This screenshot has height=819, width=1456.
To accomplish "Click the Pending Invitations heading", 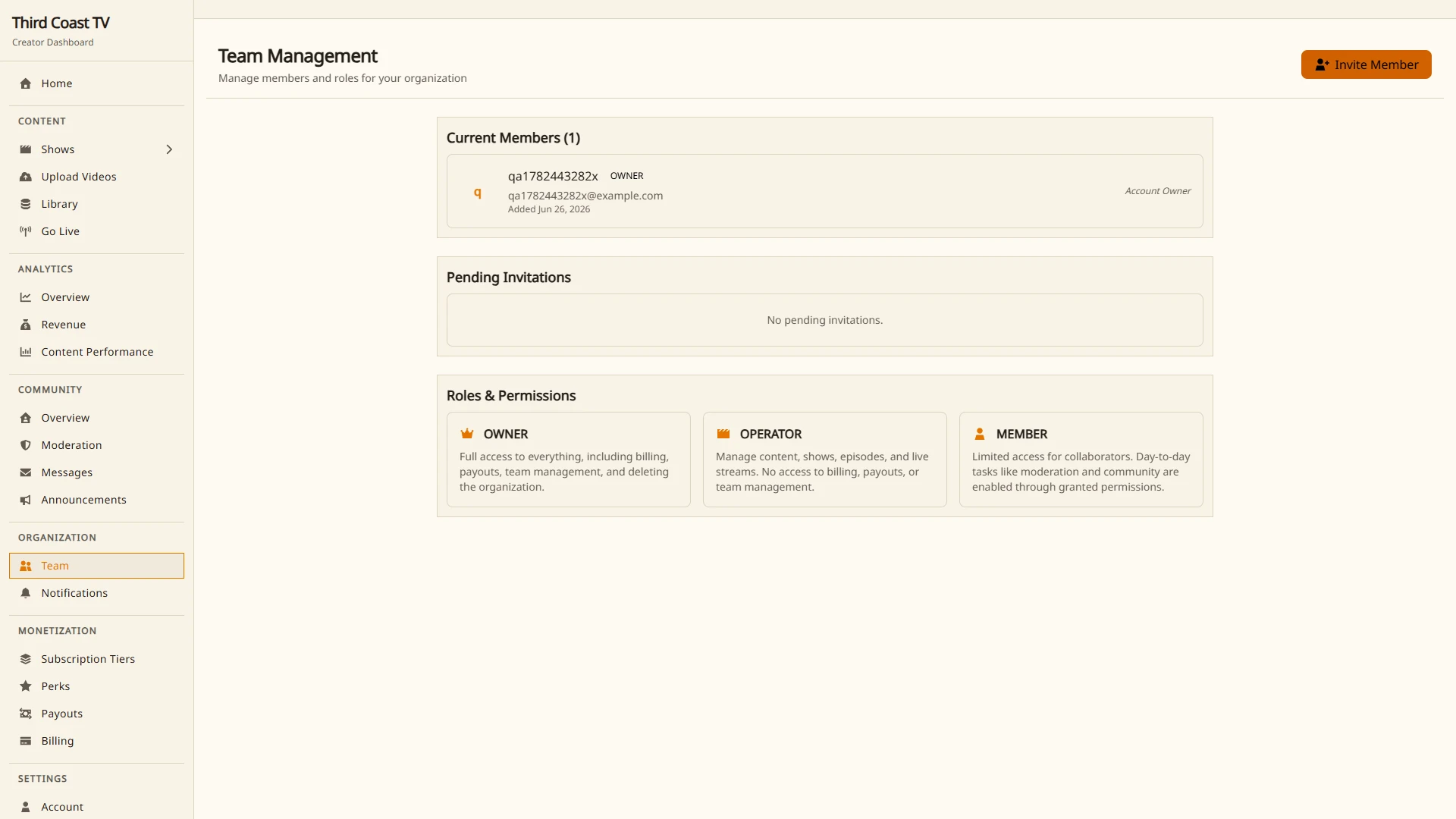I will (509, 278).
